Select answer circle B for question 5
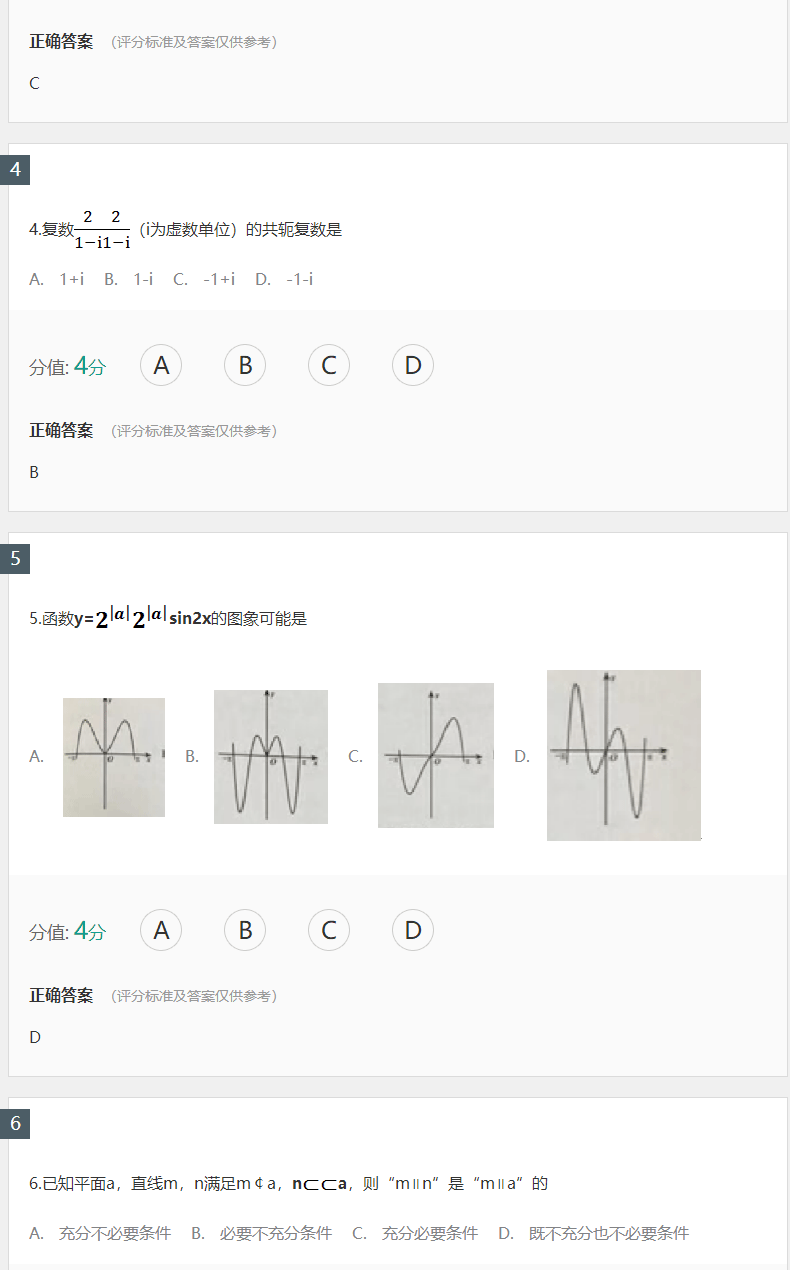Screen dimensions: 790x1270 click(244, 930)
